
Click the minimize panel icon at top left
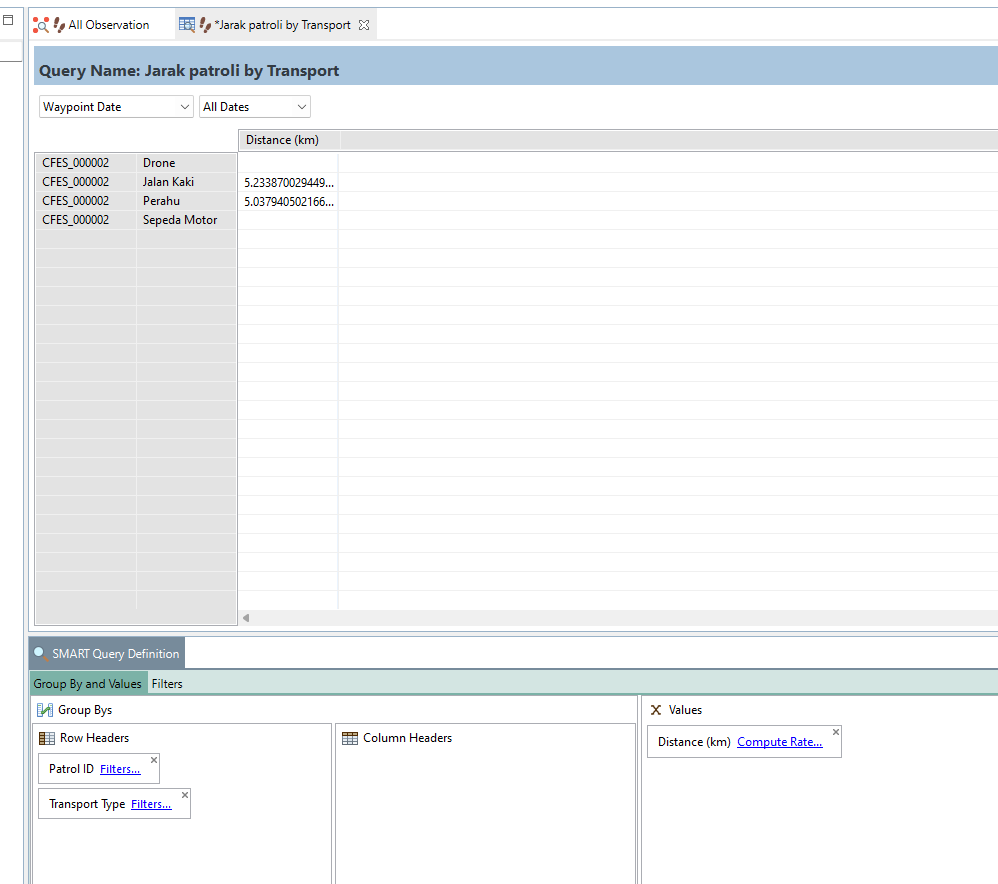8,19
